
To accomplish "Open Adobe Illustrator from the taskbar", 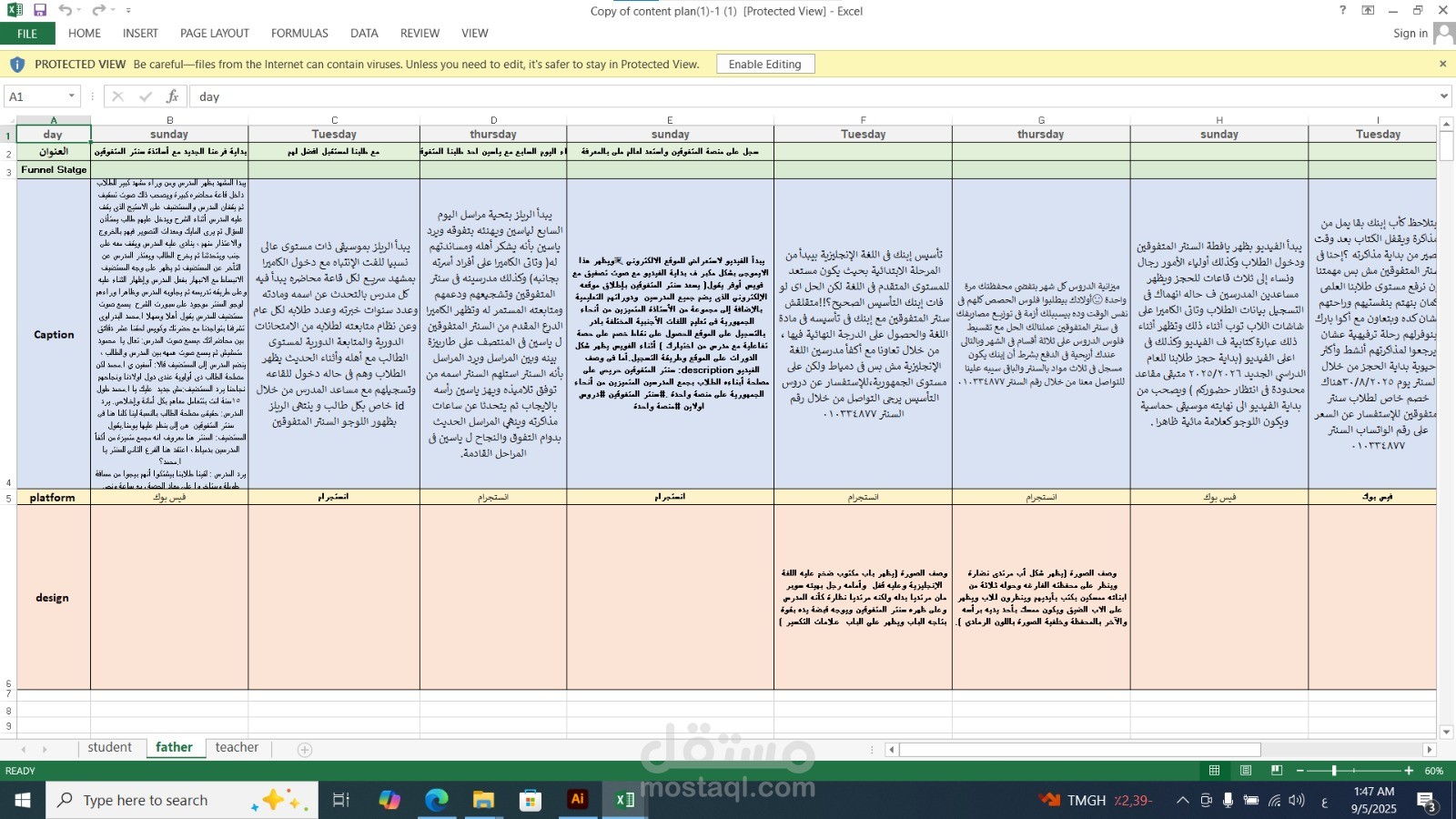I will (577, 800).
